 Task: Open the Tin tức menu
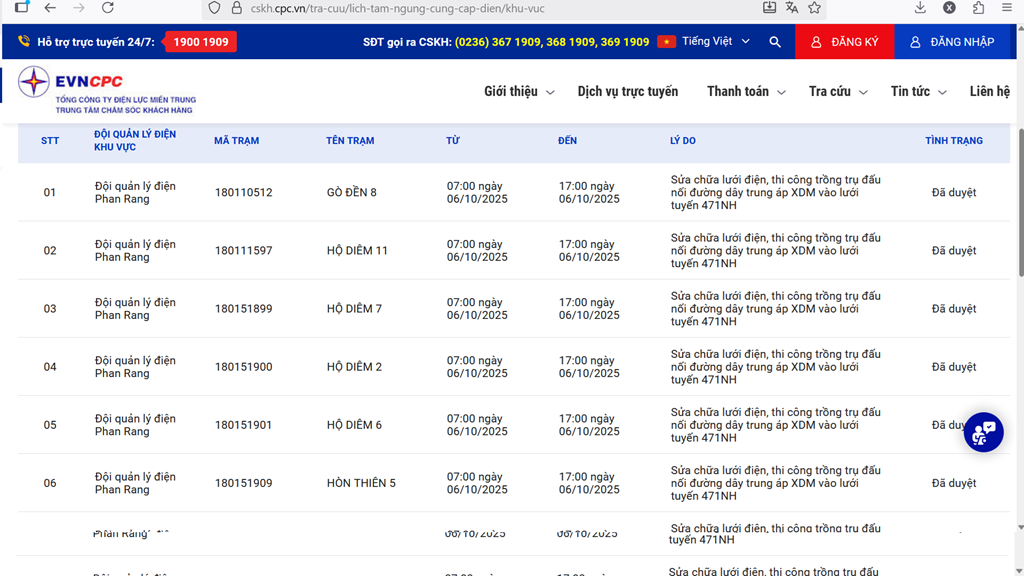click(917, 91)
